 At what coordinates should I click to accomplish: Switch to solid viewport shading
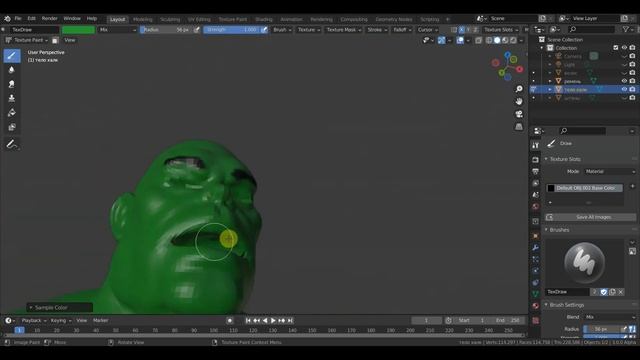497,40
